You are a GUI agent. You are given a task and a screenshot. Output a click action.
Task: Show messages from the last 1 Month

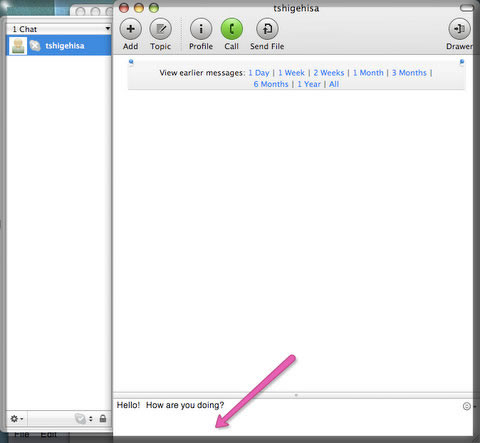click(x=368, y=73)
